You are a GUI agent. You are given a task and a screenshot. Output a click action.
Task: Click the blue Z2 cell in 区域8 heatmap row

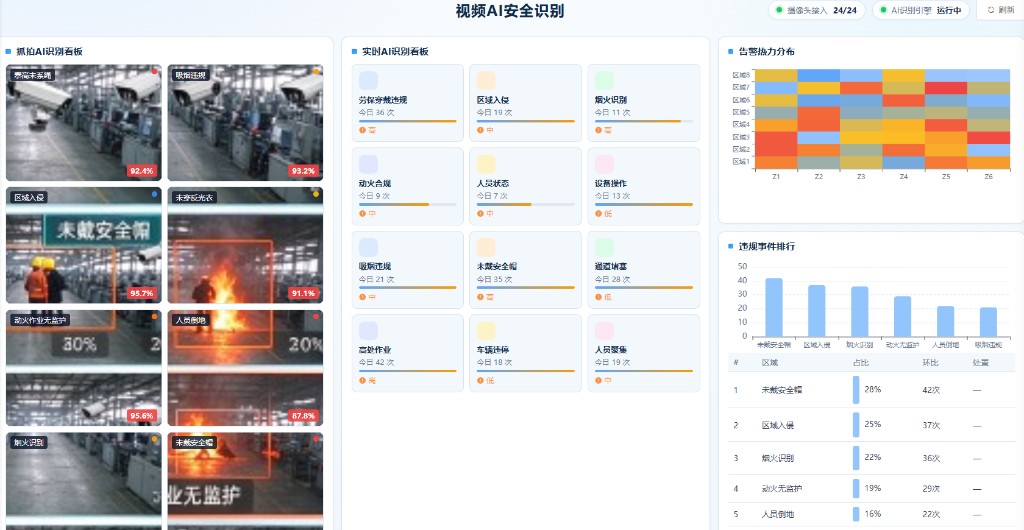[x=819, y=76]
